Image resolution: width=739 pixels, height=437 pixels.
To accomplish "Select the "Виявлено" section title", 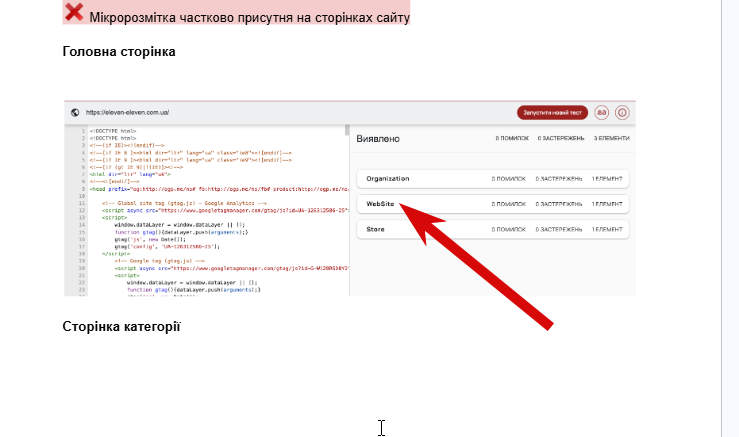I will point(378,139).
